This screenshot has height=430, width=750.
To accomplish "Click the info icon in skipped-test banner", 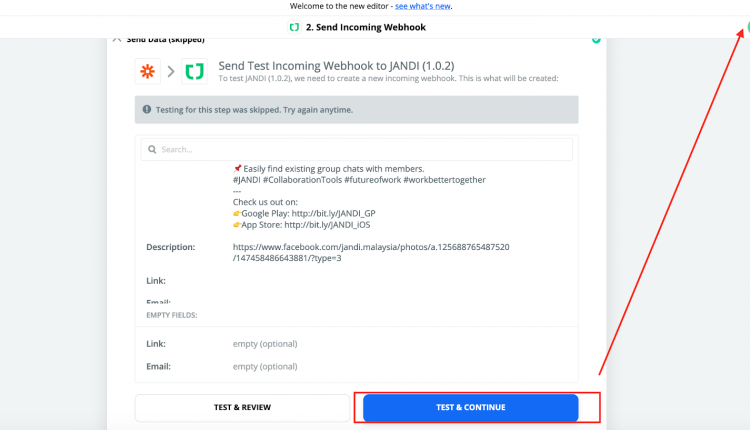I will click(x=147, y=110).
